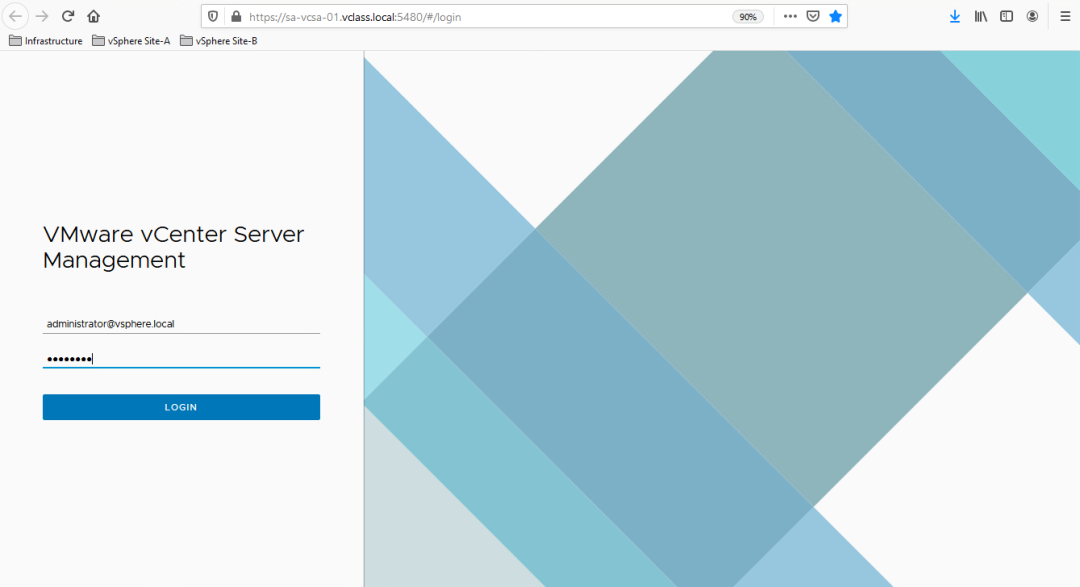Go back to the previous page
Screen dimensions: 1080x587
tap(15, 17)
